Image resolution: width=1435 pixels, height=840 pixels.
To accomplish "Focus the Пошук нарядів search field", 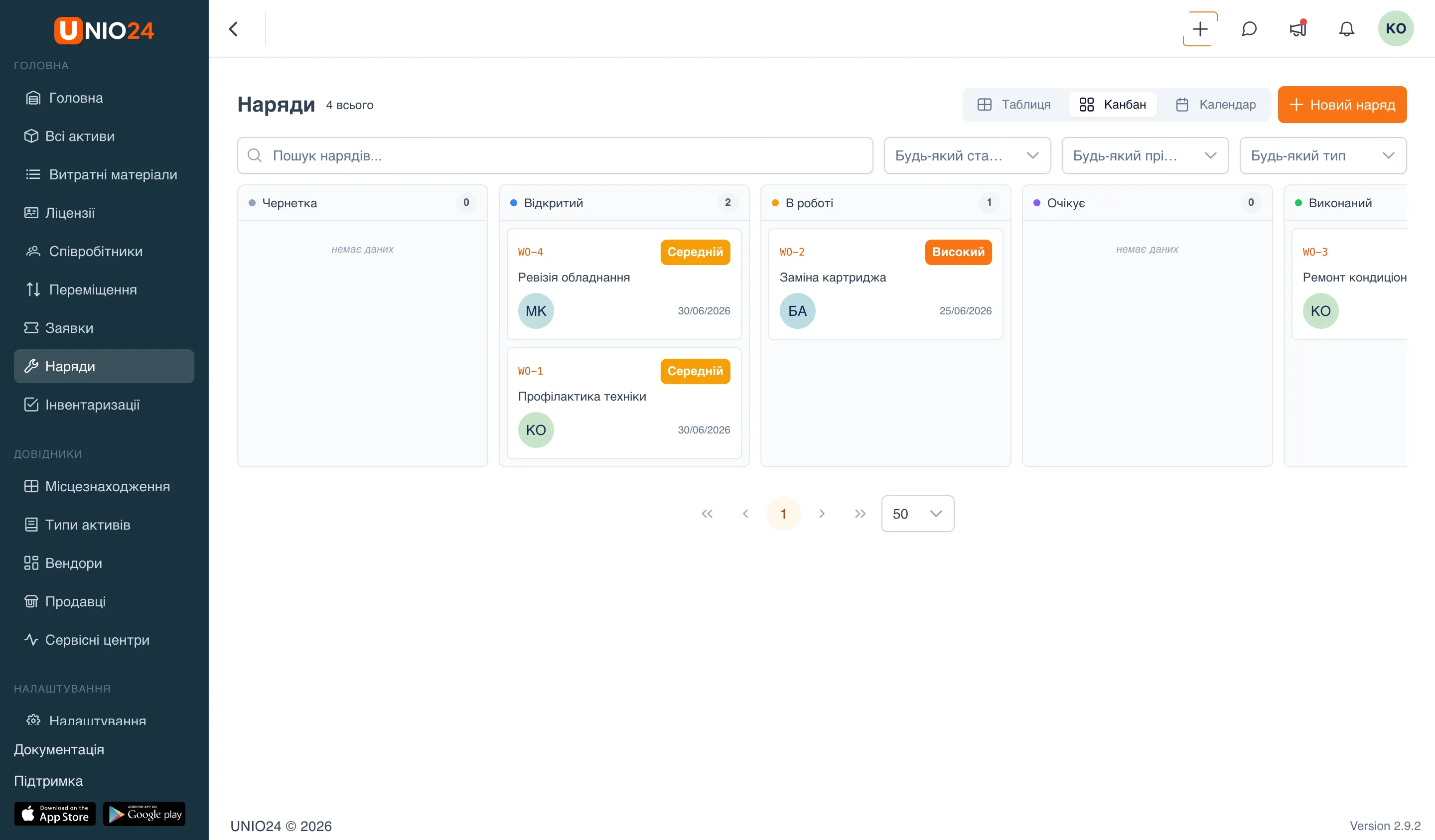I will pos(555,155).
